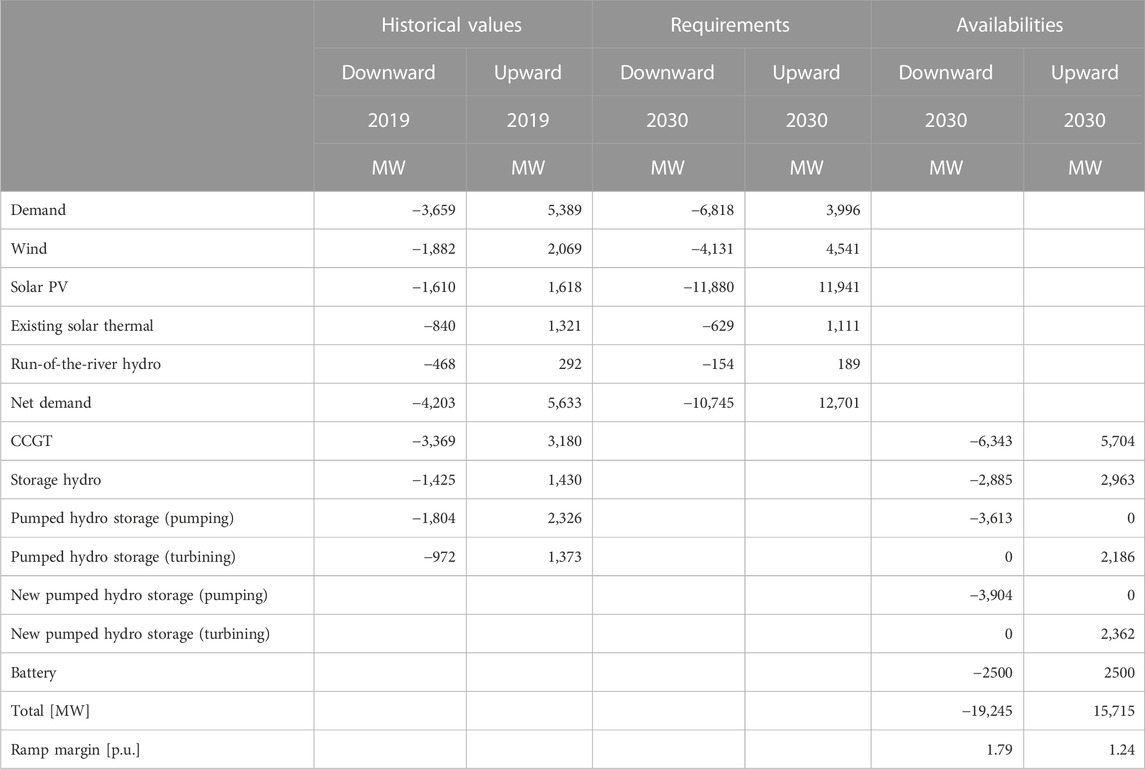Click the 'Requirements' column header
Screen dimensions: 1145x769
pyautogui.click(x=729, y=25)
